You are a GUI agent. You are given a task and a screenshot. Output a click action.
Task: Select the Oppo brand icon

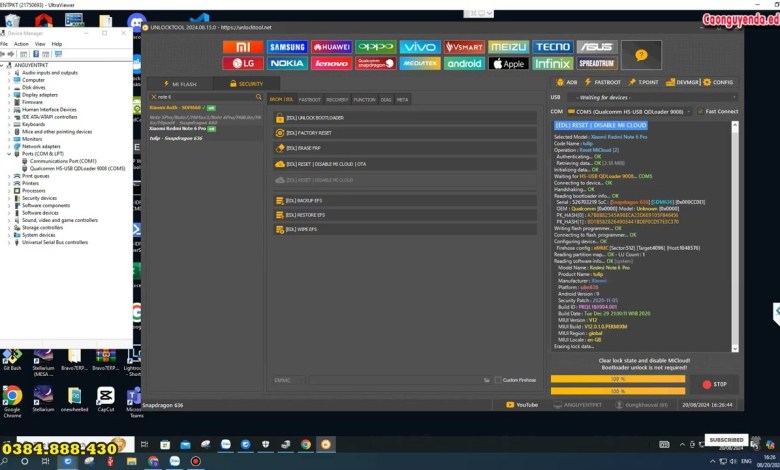[376, 47]
